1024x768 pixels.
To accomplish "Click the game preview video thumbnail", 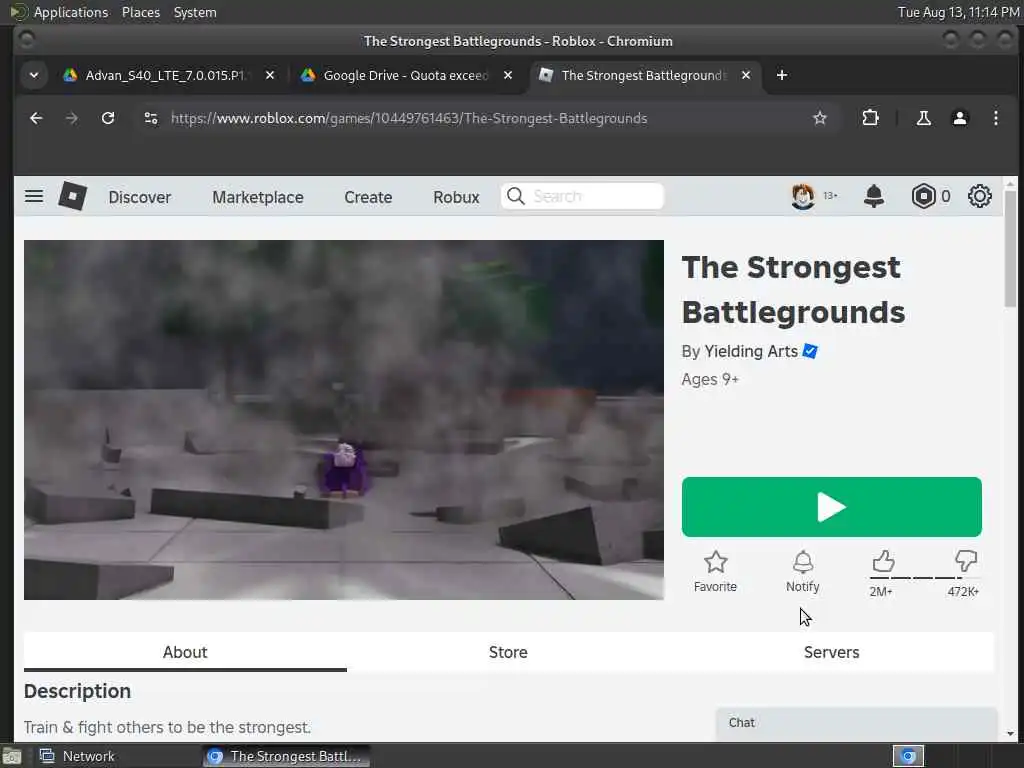I will (344, 419).
